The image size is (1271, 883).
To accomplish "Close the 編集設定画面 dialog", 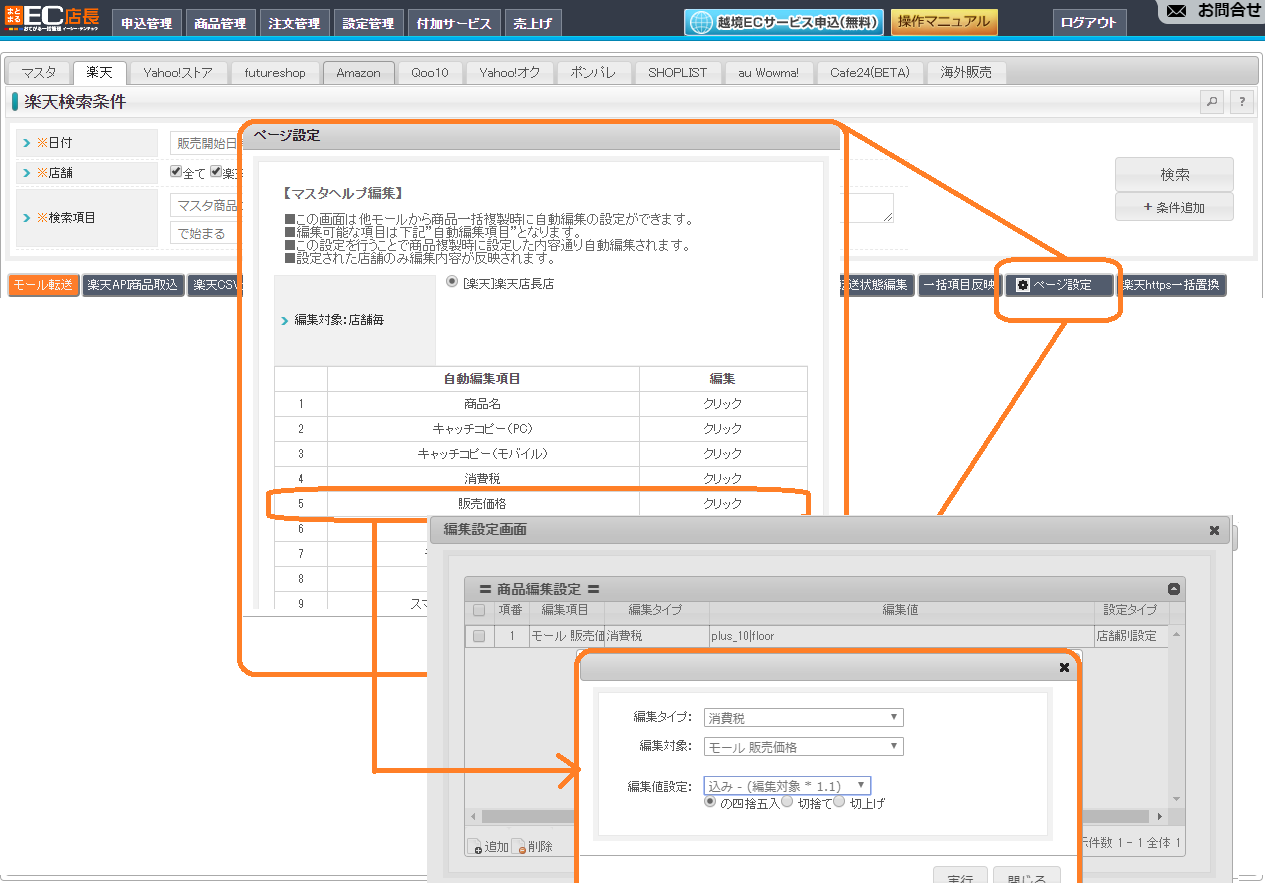I will coord(1214,530).
